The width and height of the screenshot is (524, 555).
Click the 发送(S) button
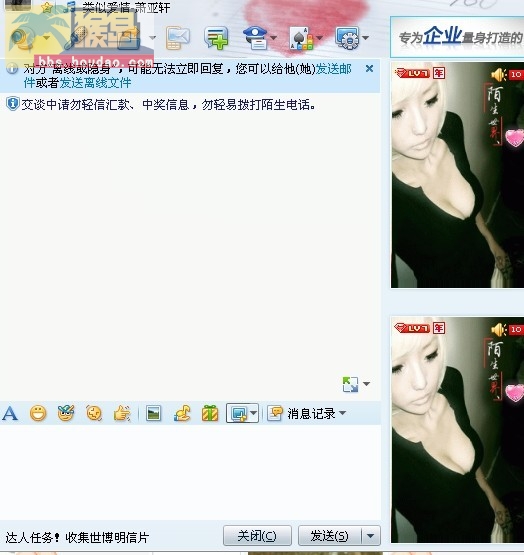tap(330, 536)
